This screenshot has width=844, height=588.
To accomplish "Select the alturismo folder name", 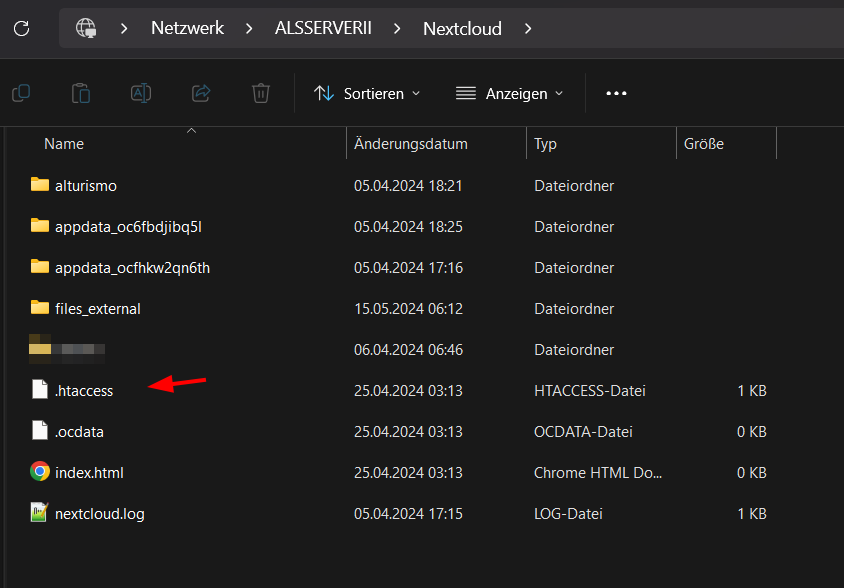I will pos(86,186).
